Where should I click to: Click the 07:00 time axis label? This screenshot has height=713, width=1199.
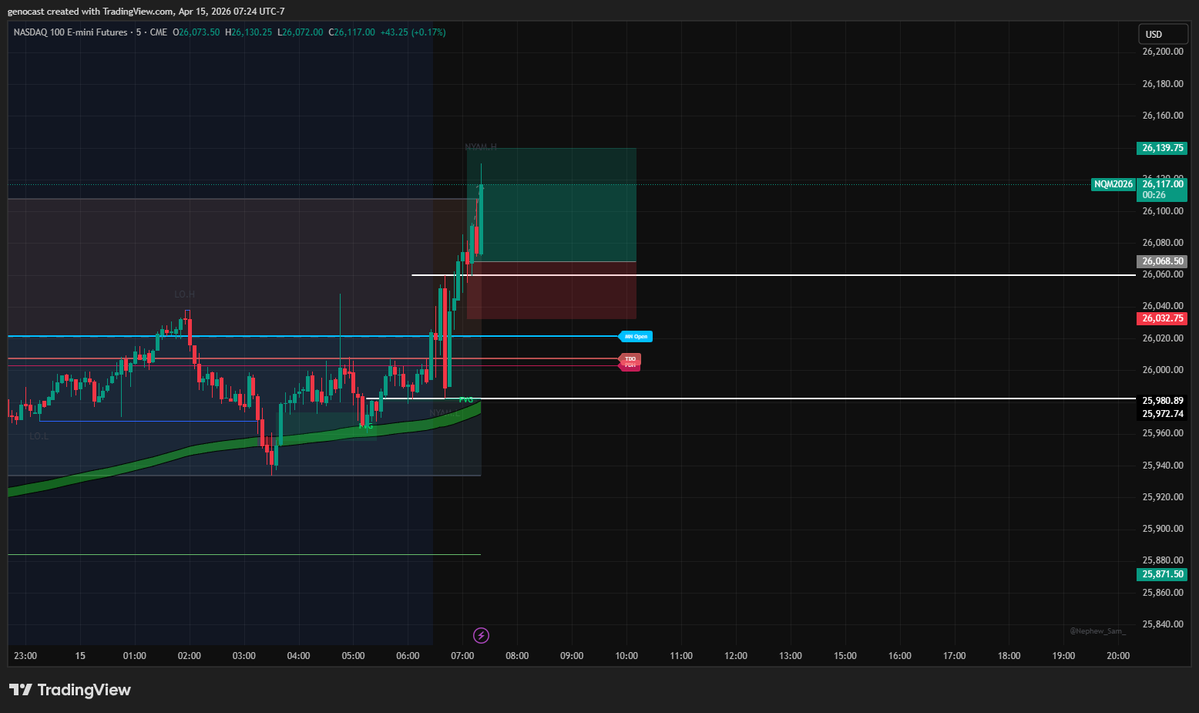pos(463,656)
